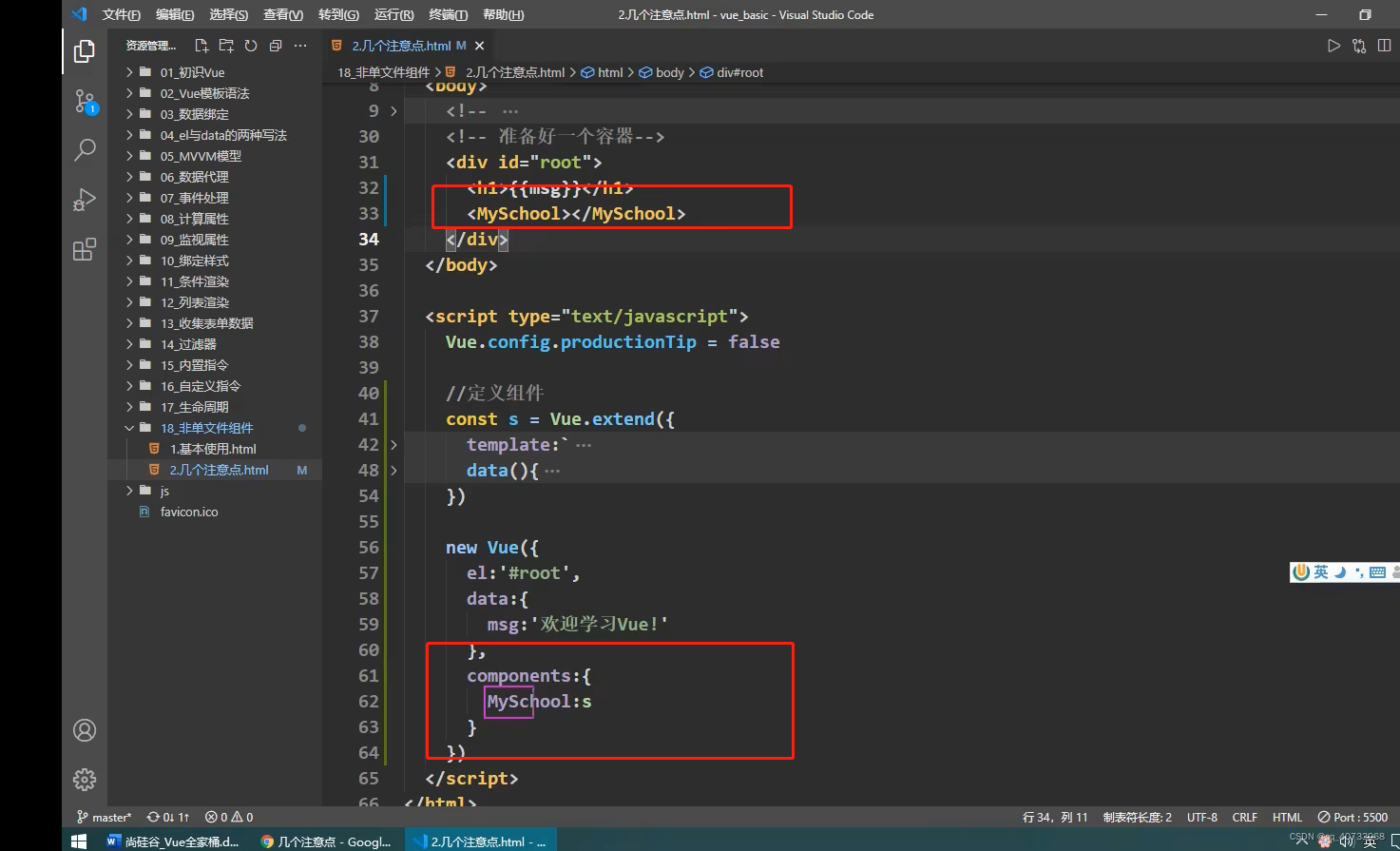Open the Accounts menu icon

[85, 730]
